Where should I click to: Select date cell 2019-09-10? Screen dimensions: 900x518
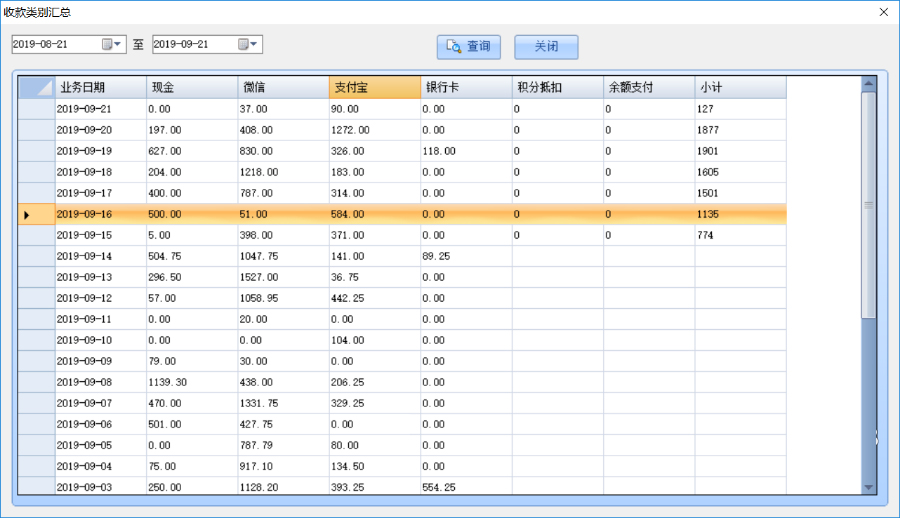click(x=100, y=341)
